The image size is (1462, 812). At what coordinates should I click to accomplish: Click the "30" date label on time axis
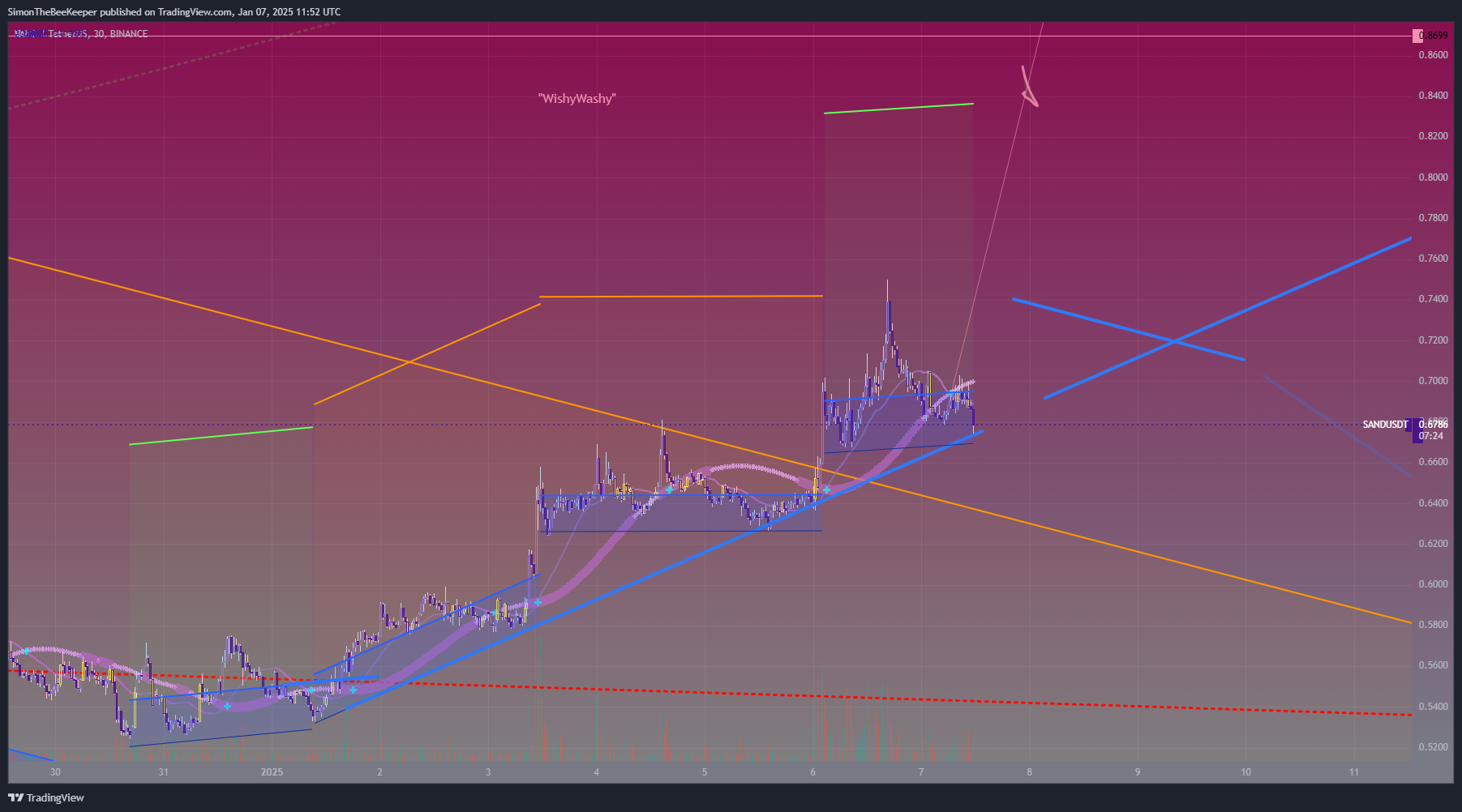[x=55, y=772]
